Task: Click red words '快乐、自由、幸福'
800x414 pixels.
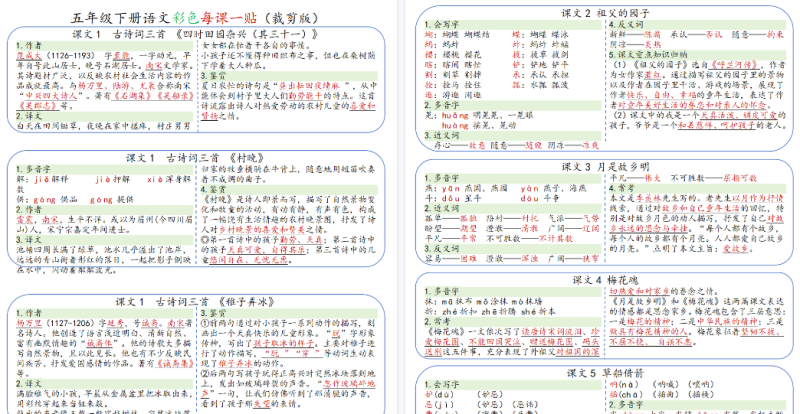Action: pos(662,95)
